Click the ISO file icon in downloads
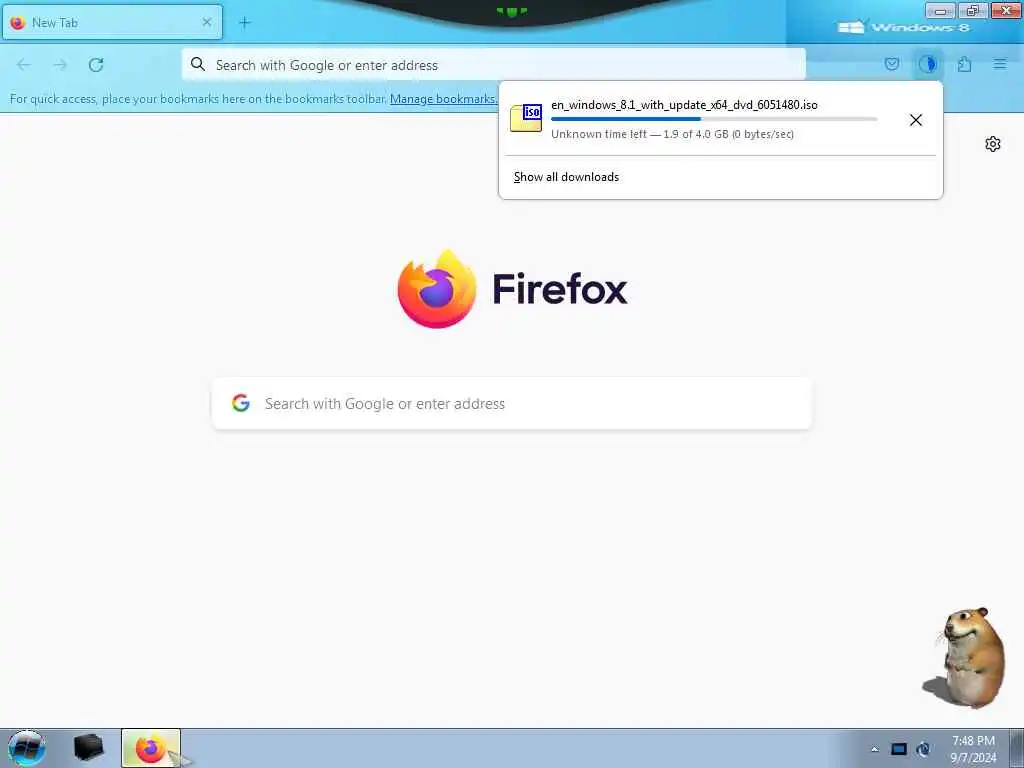Image resolution: width=1024 pixels, height=768 pixels. 526,118
